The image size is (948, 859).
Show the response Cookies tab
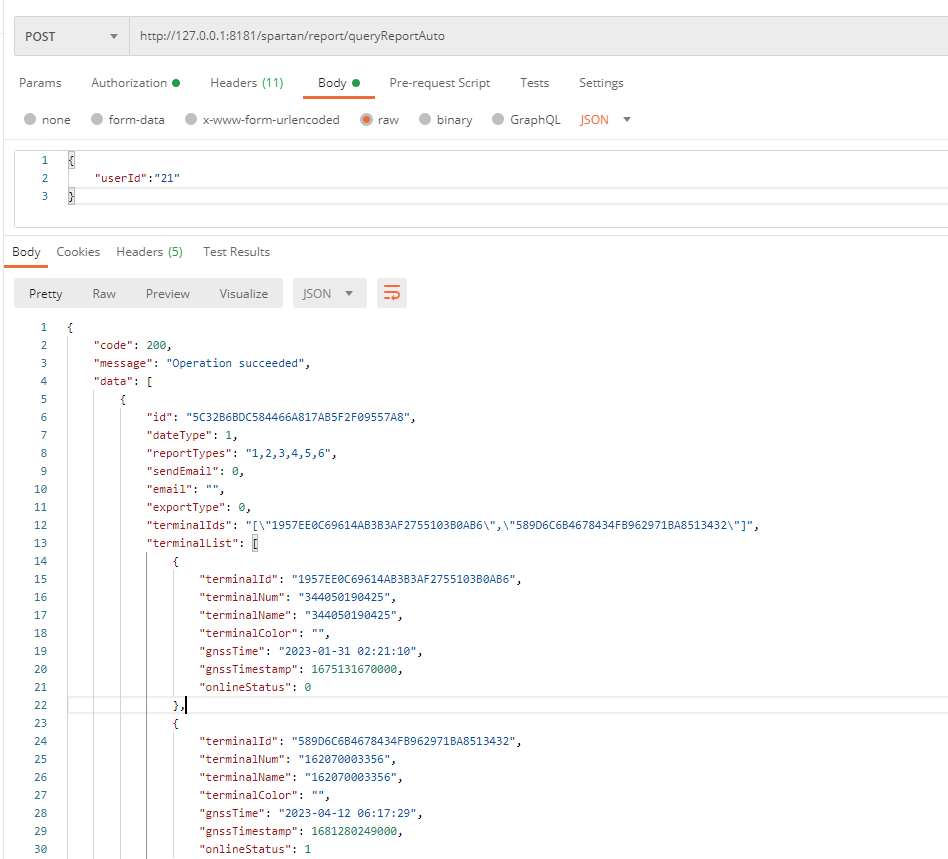(78, 252)
